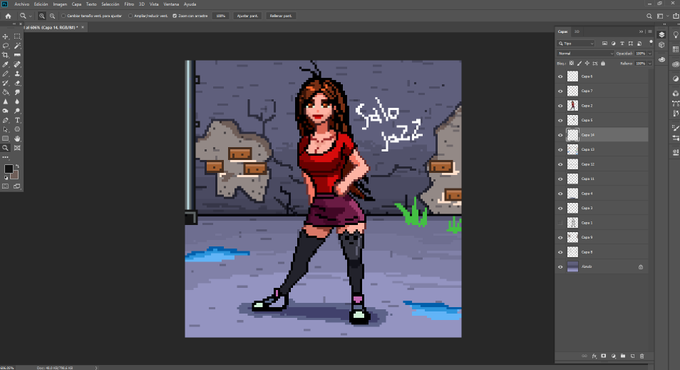Image resolution: width=680 pixels, height=370 pixels.
Task: Open the Imagen menu
Action: point(60,4)
